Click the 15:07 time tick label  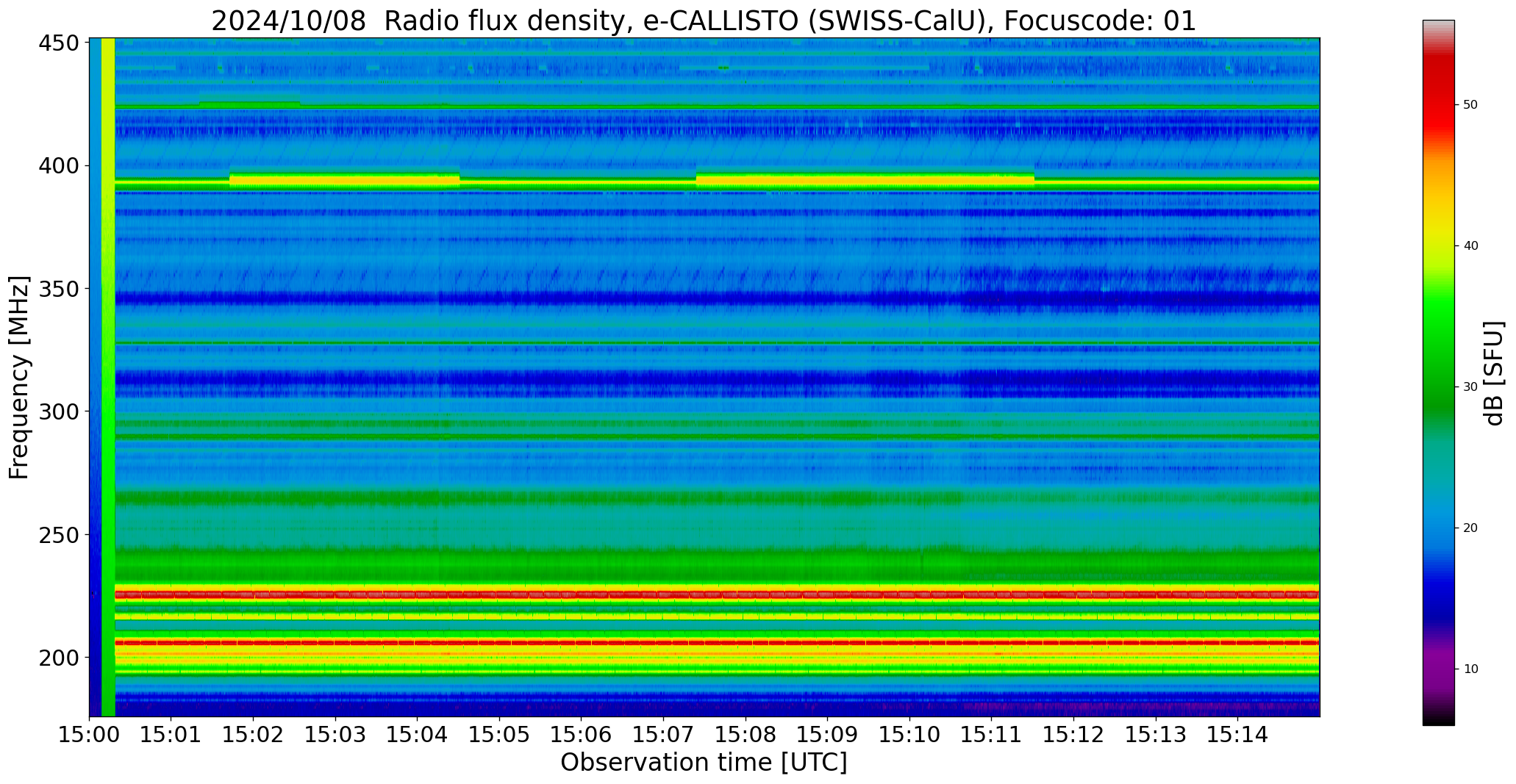(664, 734)
